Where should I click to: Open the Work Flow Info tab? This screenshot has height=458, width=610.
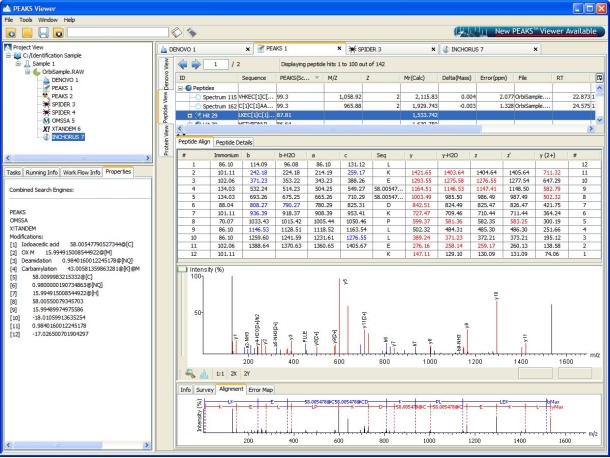[81, 172]
